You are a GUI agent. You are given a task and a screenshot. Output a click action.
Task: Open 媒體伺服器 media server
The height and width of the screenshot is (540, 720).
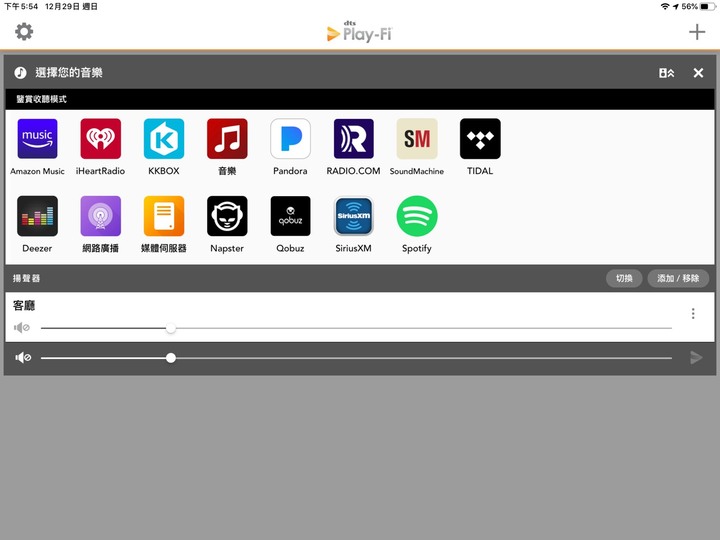pyautogui.click(x=164, y=216)
